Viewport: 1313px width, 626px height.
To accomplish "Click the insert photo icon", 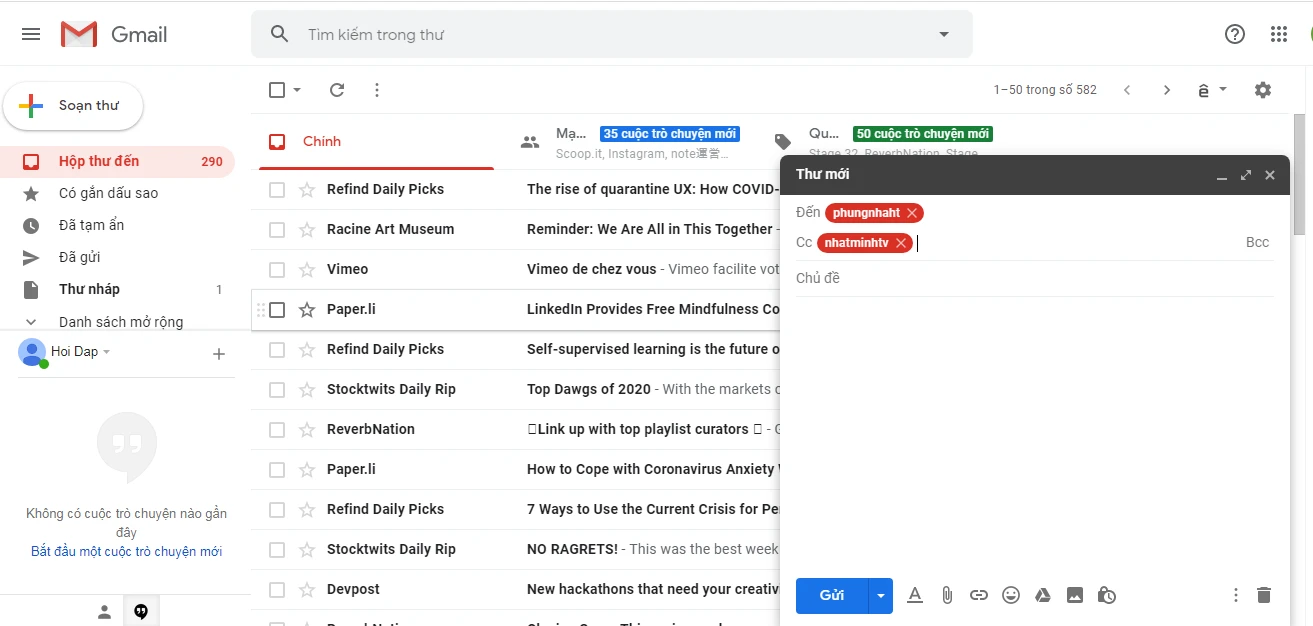I will tap(1075, 595).
